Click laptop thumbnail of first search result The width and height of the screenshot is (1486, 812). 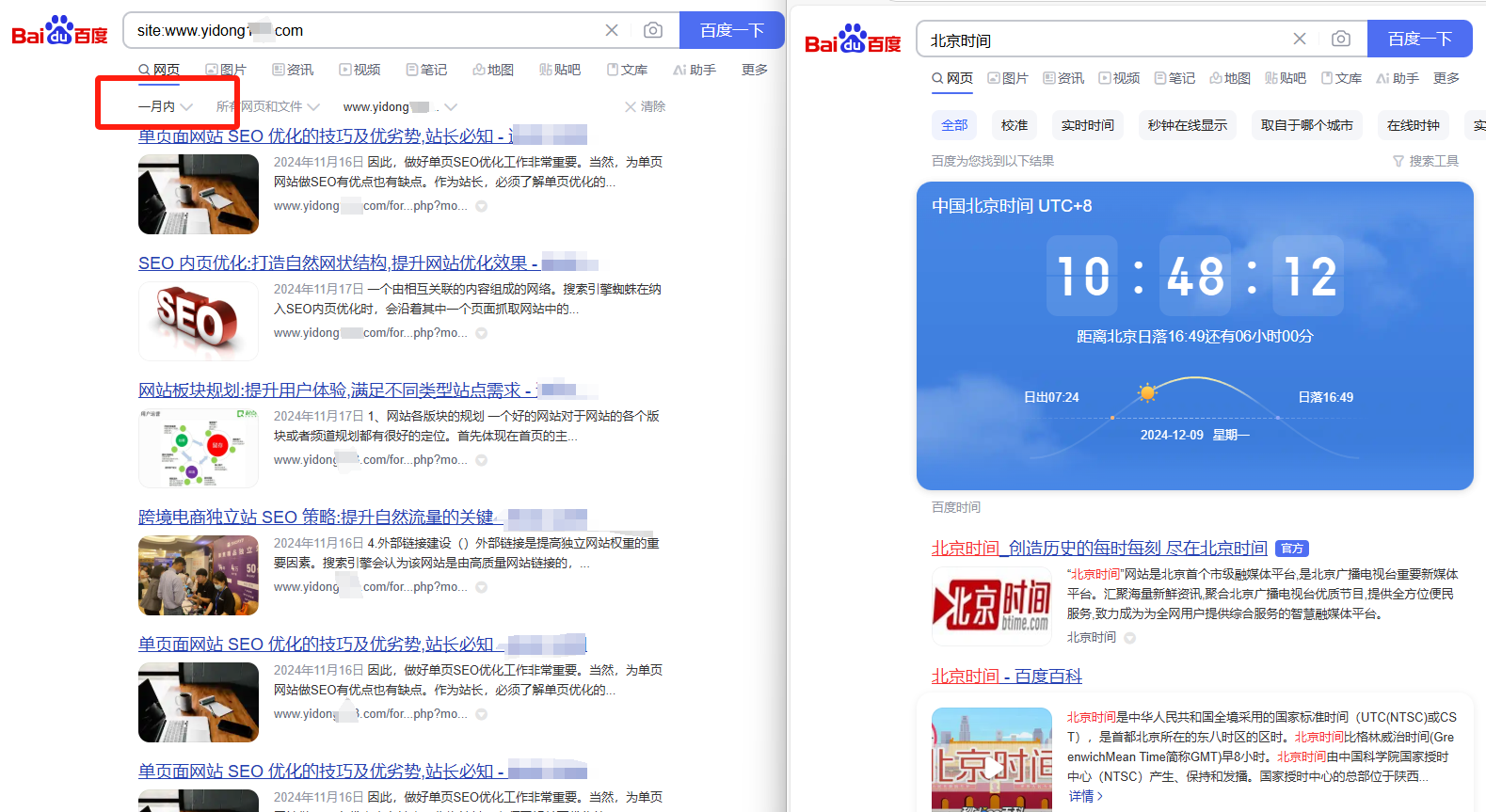click(199, 194)
